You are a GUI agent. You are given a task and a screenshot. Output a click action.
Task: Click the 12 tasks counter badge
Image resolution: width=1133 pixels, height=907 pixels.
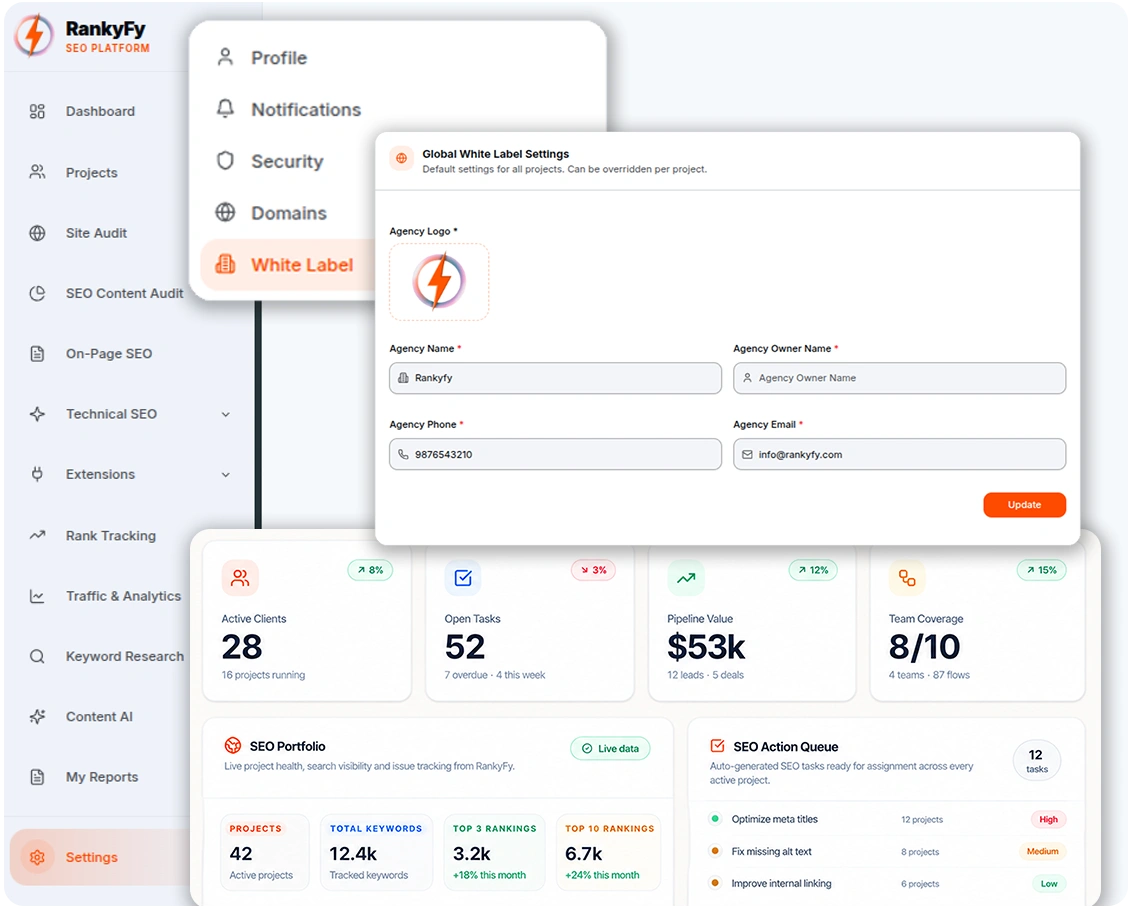[x=1036, y=760]
